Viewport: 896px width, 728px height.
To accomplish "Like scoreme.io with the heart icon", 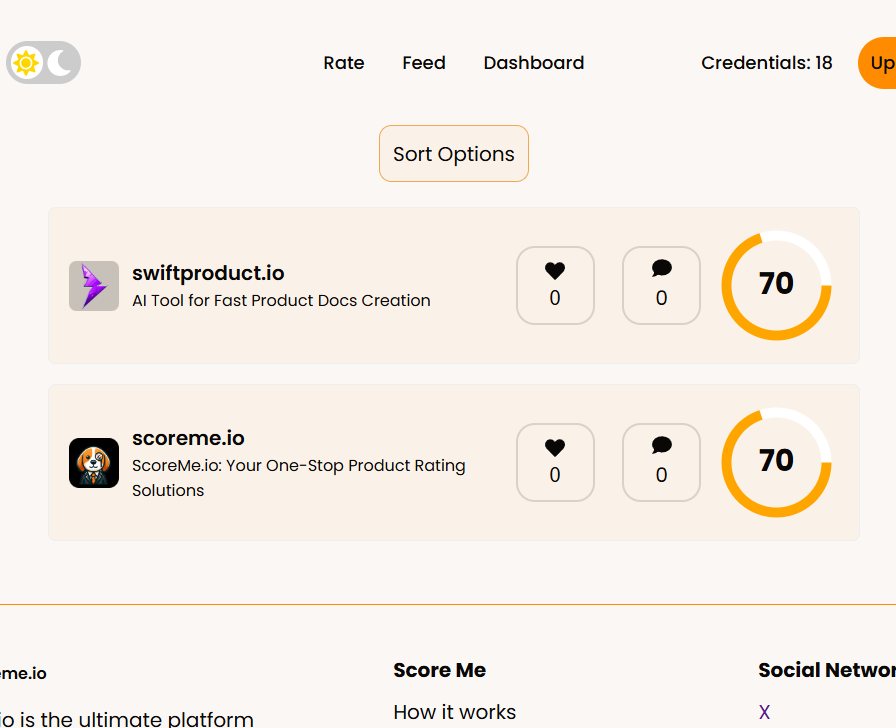I will pyautogui.click(x=555, y=462).
